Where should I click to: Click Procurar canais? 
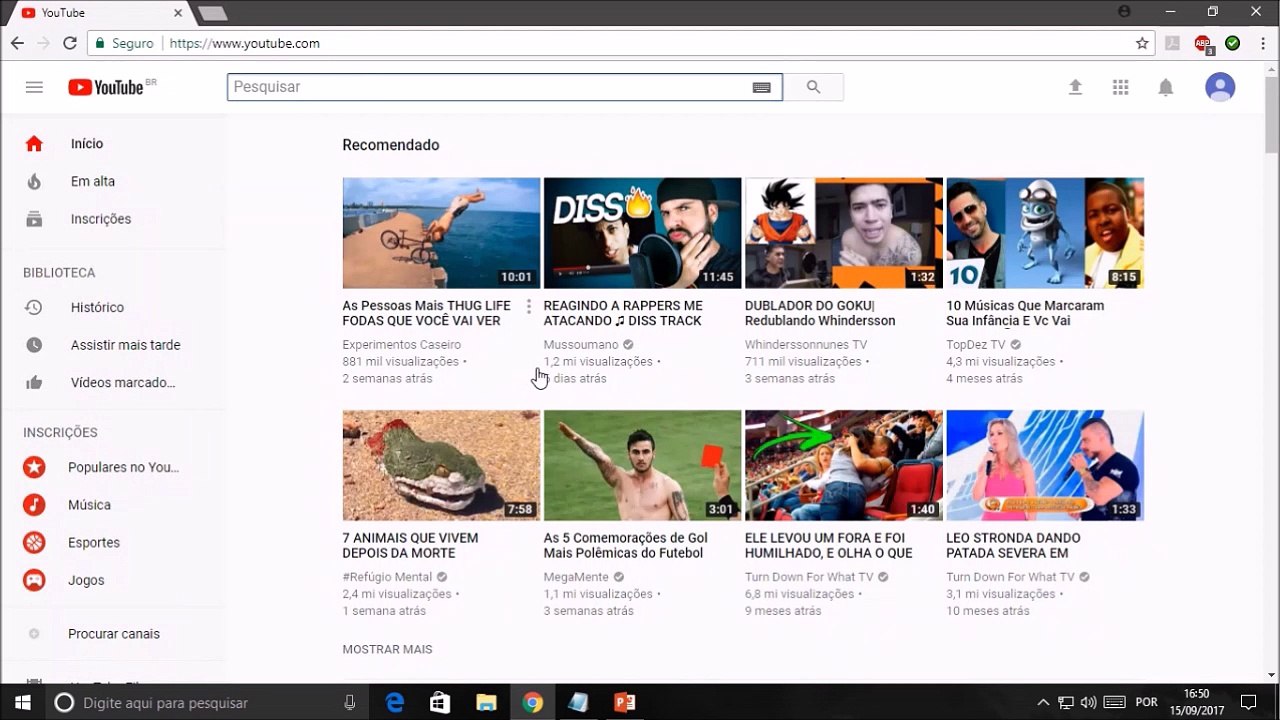(113, 633)
